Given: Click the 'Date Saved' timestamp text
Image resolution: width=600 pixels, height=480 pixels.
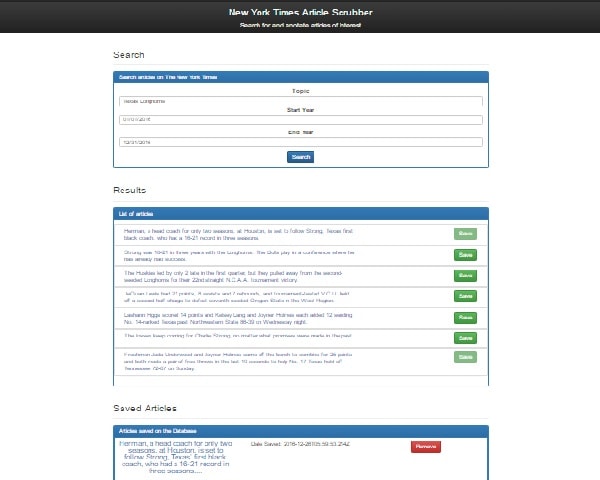Looking at the screenshot, I should 300,444.
